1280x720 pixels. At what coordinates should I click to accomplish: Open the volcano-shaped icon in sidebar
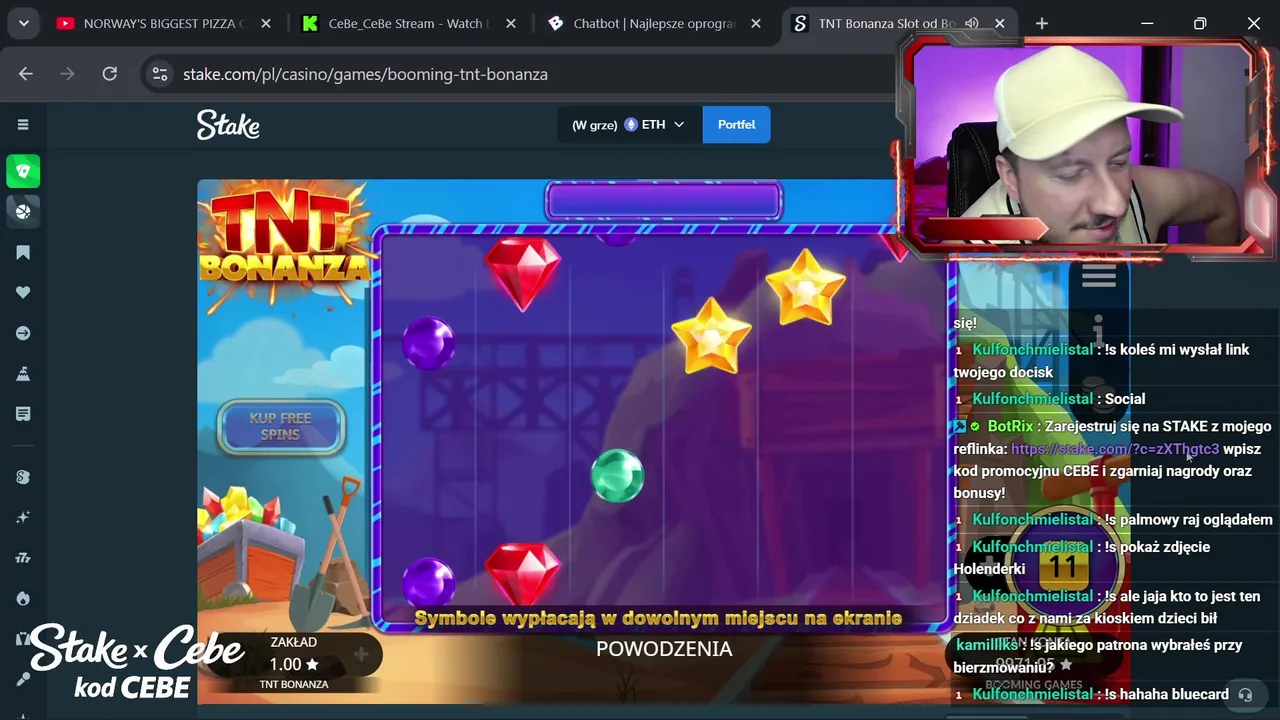point(23,373)
